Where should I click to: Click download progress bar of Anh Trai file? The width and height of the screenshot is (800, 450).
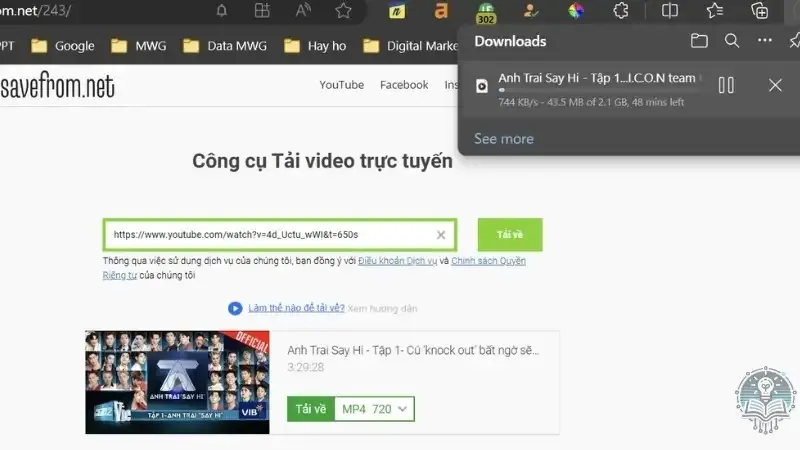[599, 90]
